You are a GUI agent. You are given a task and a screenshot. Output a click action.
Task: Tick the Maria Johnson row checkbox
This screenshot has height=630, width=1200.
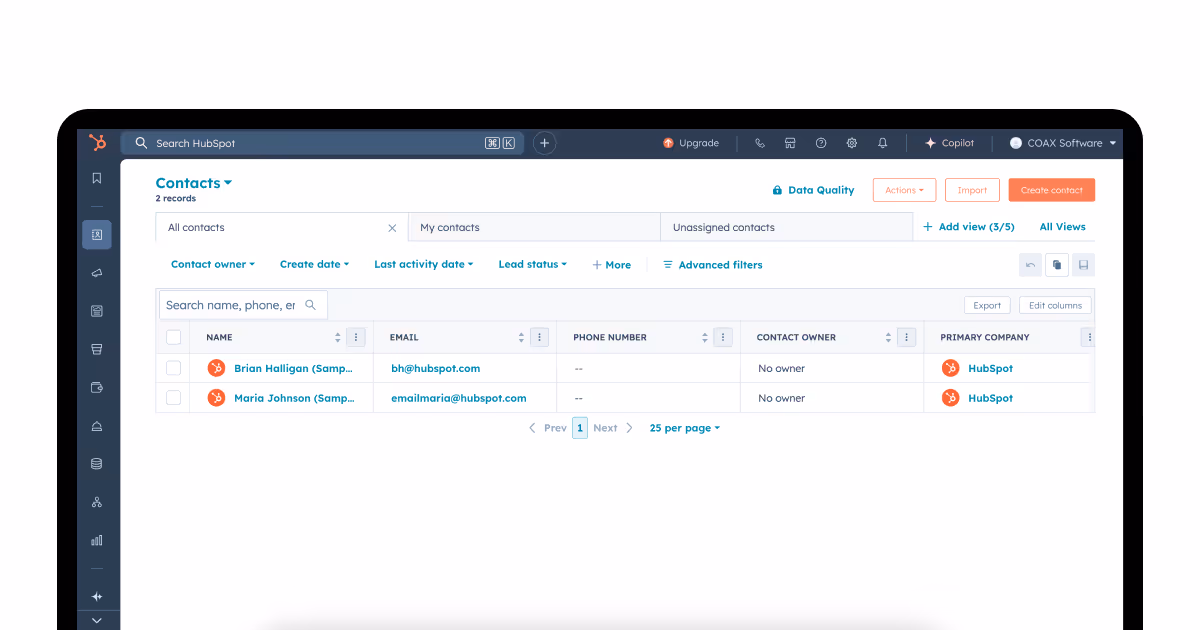click(174, 398)
